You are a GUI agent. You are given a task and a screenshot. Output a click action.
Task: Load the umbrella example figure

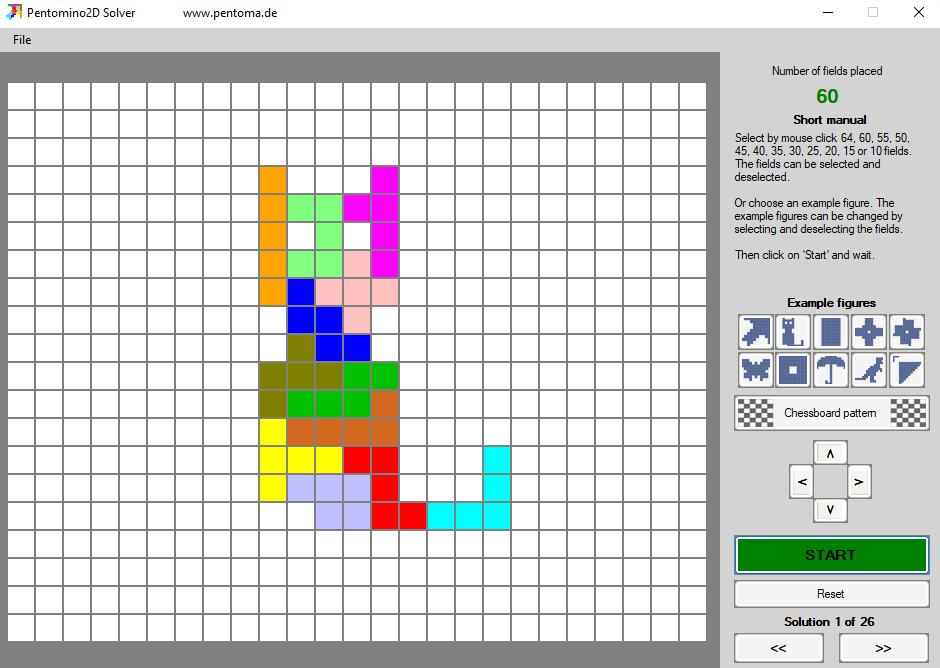(x=831, y=369)
